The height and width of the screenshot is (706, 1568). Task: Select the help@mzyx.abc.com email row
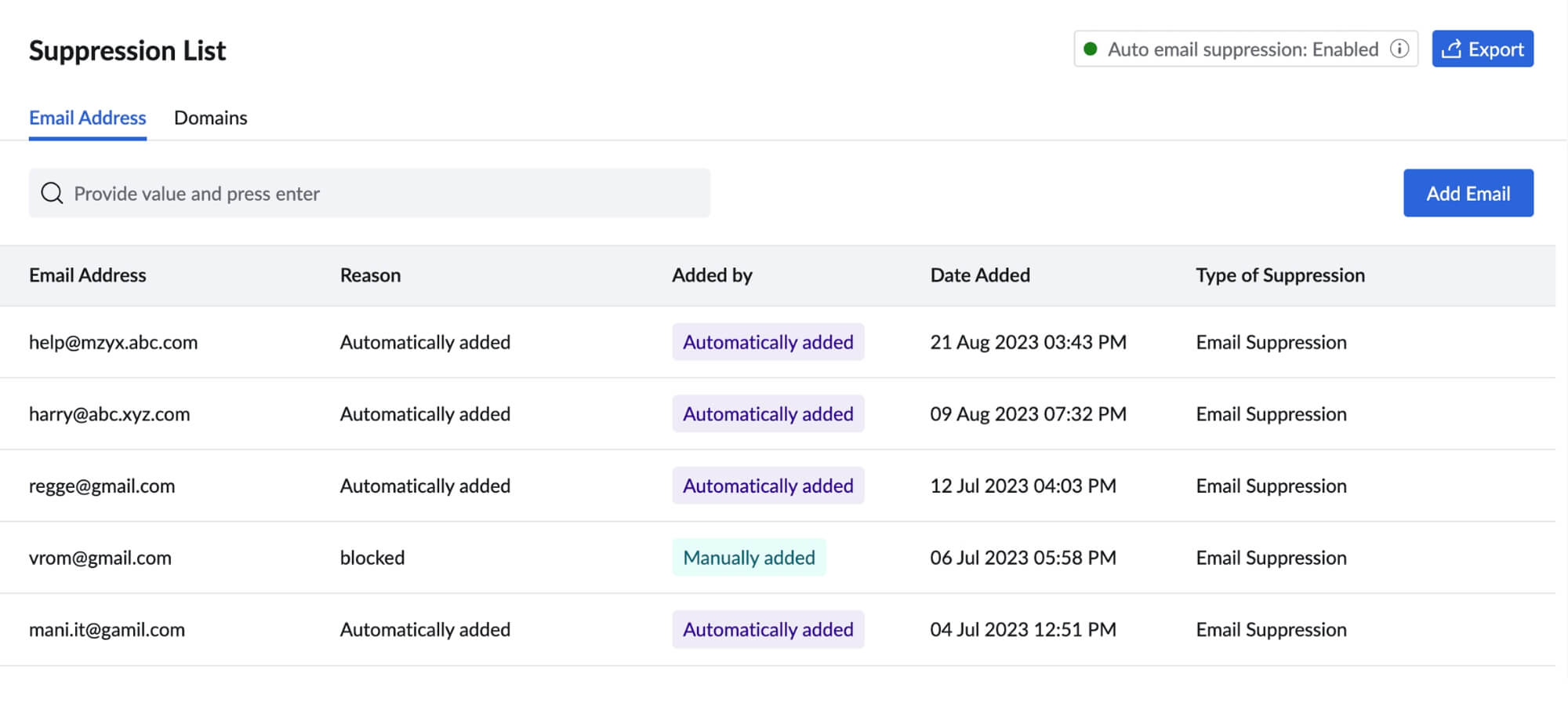113,342
